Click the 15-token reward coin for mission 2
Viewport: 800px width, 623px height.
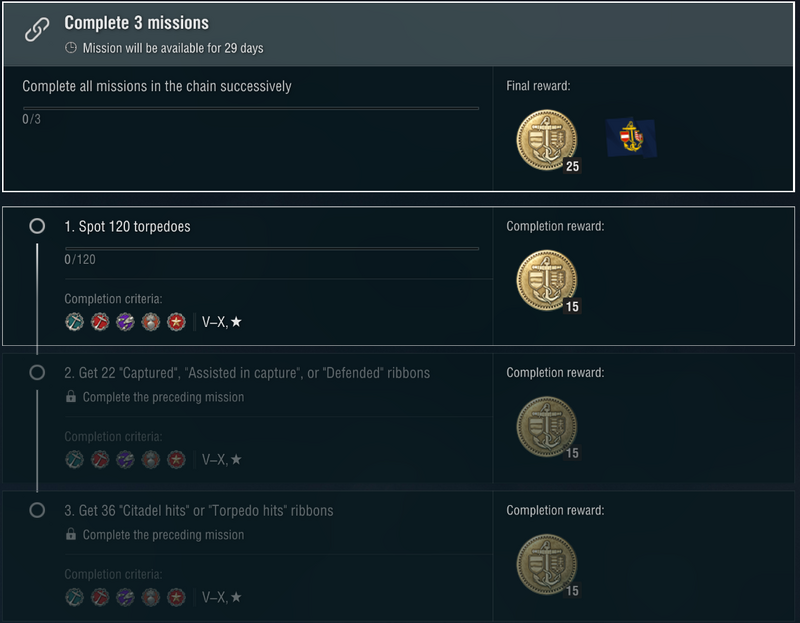(x=546, y=426)
